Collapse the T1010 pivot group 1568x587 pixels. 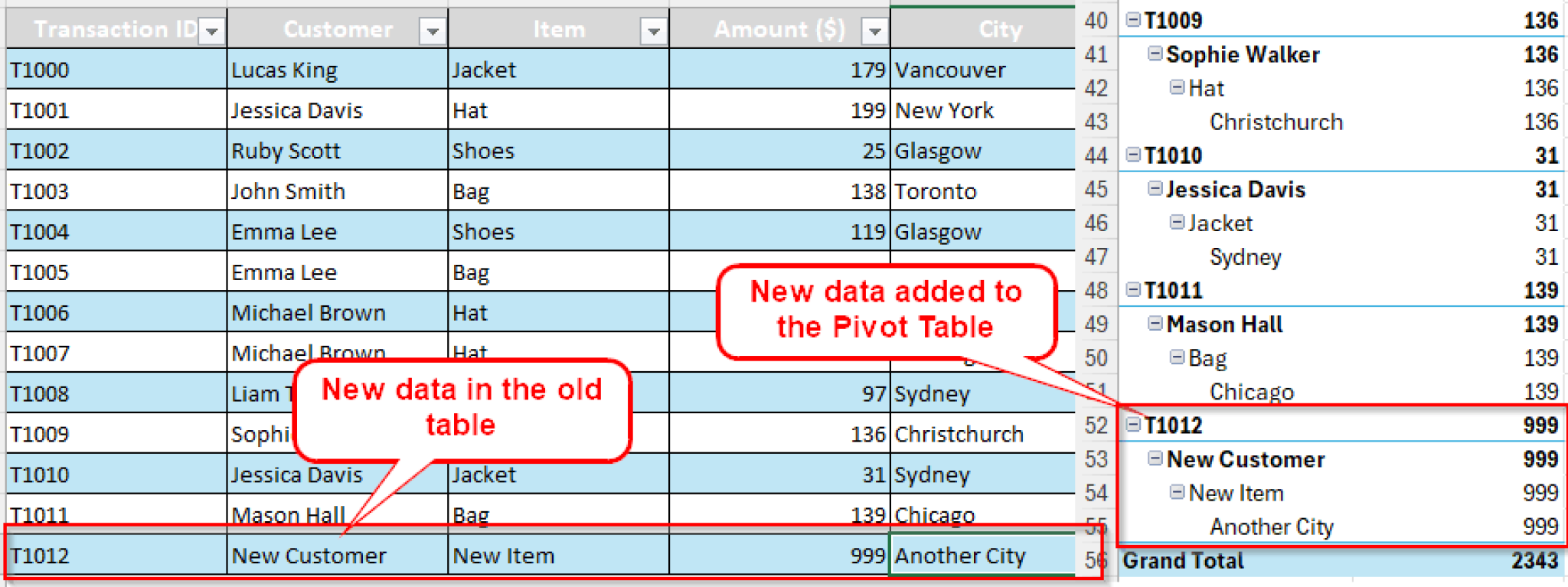point(1133,155)
